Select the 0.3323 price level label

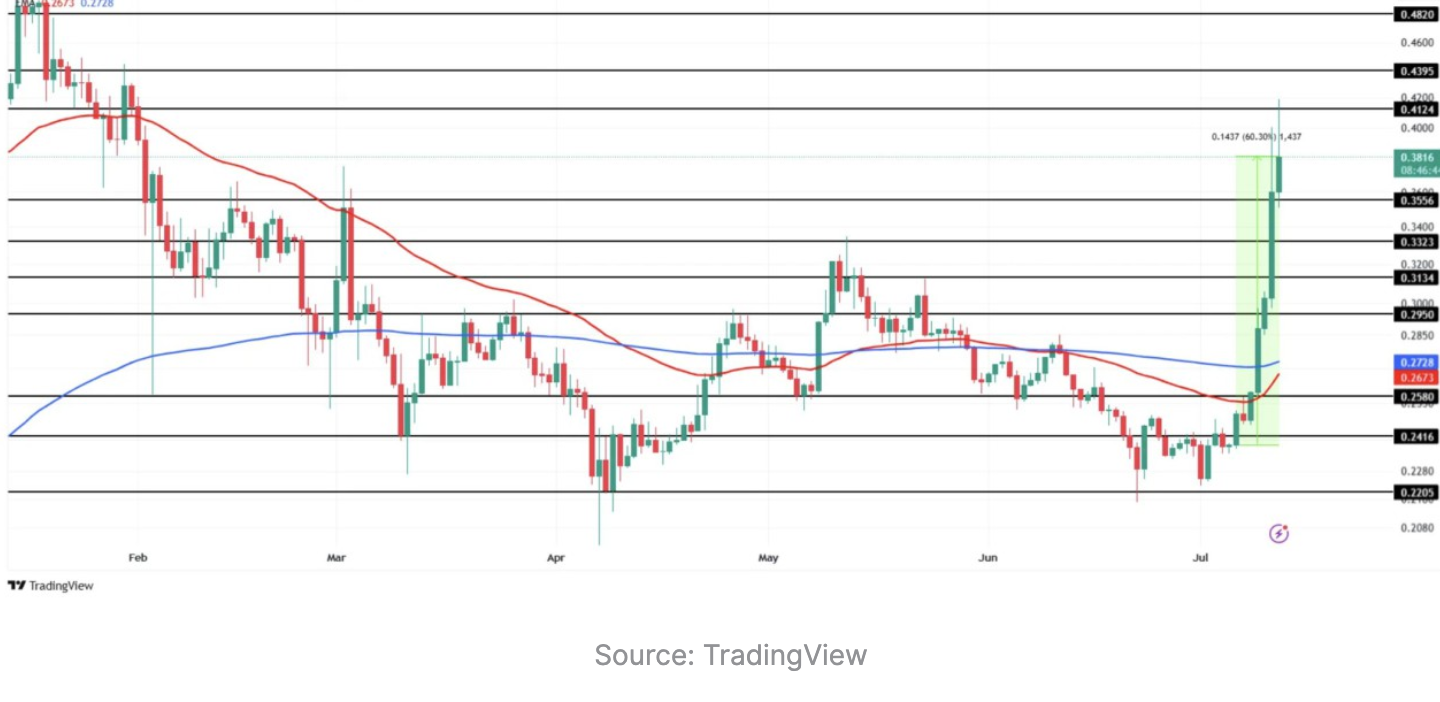[1416, 242]
